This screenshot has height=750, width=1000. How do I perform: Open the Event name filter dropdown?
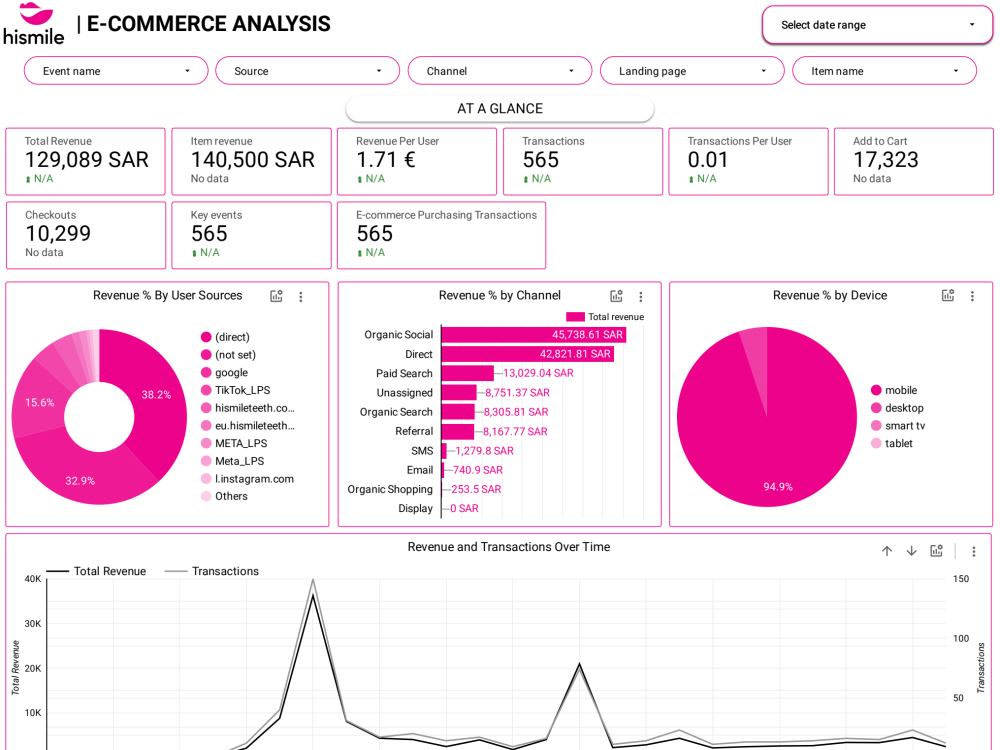pos(116,71)
